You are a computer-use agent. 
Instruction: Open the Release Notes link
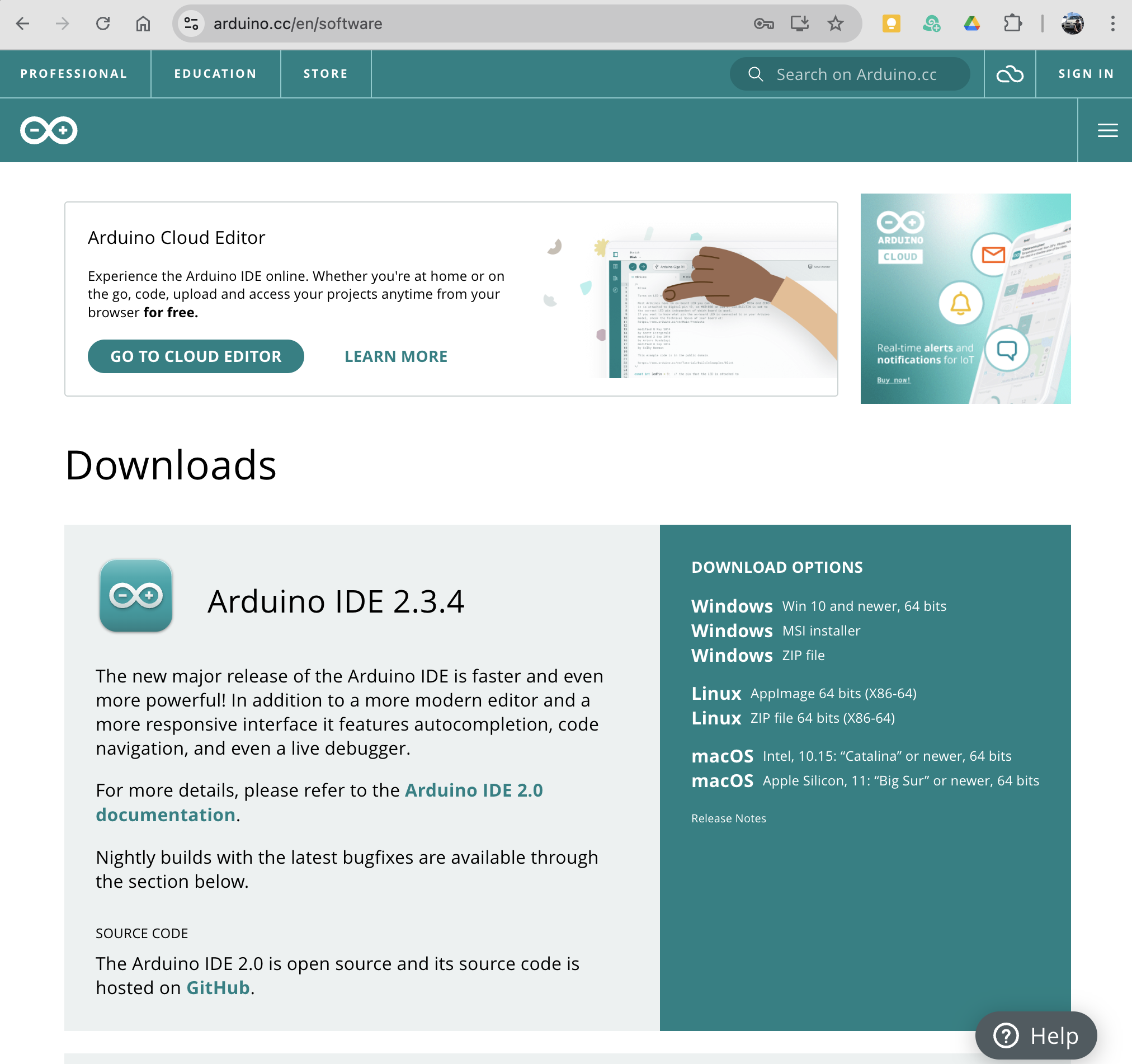tap(728, 818)
